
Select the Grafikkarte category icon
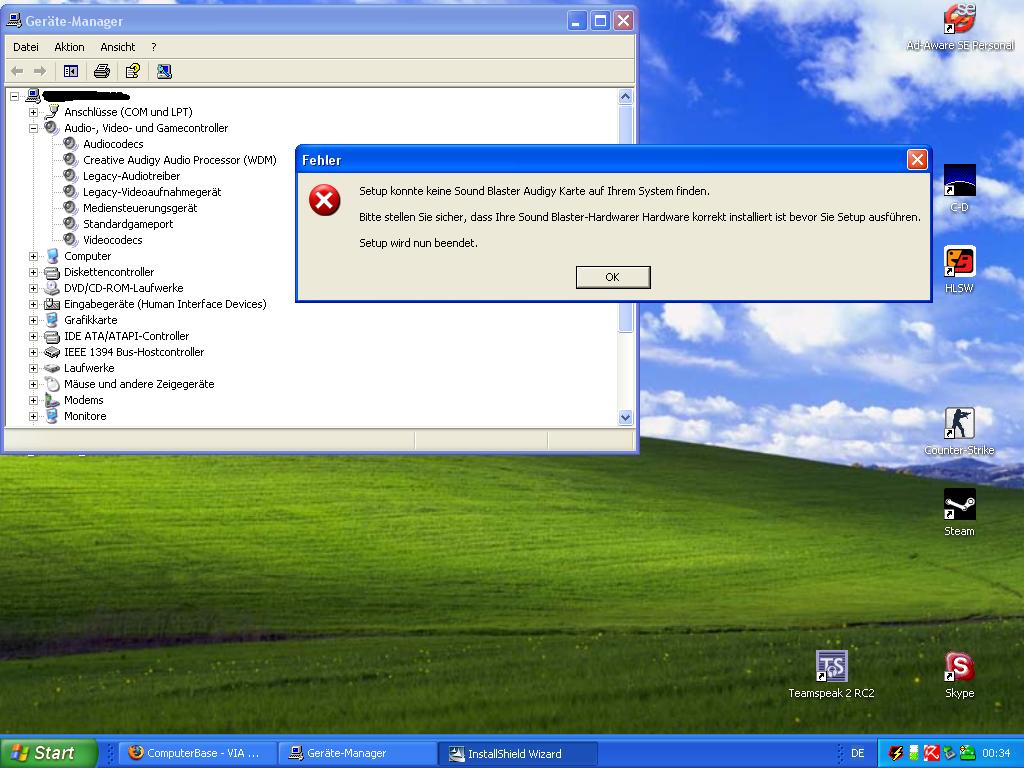tap(52, 320)
